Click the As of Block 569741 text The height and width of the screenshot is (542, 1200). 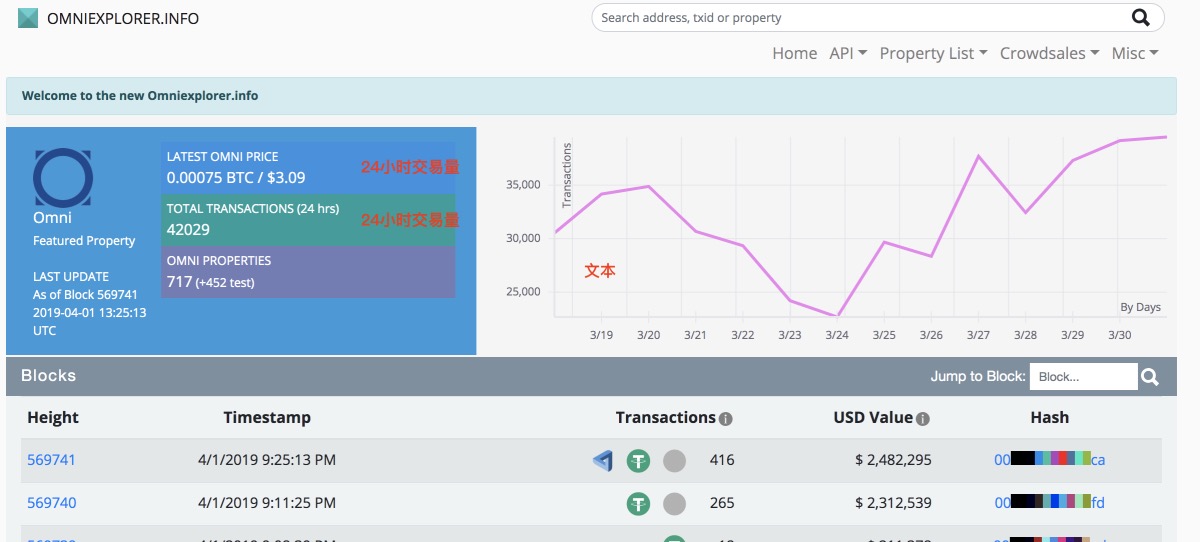pos(85,294)
